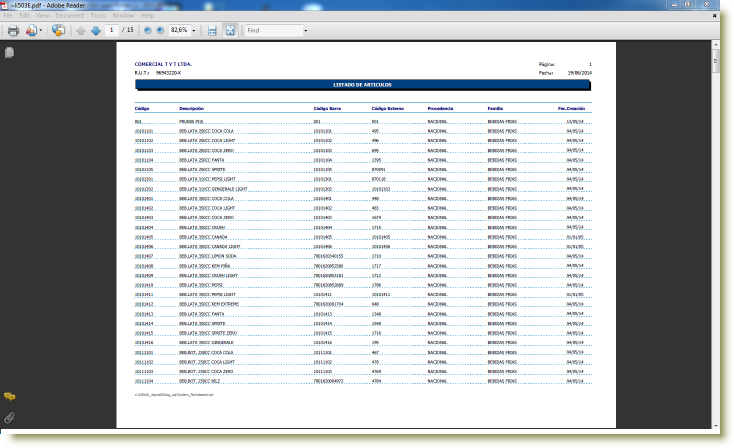The height and width of the screenshot is (448, 734).
Task: Click the Print icon in the toolbar
Action: [x=13, y=30]
